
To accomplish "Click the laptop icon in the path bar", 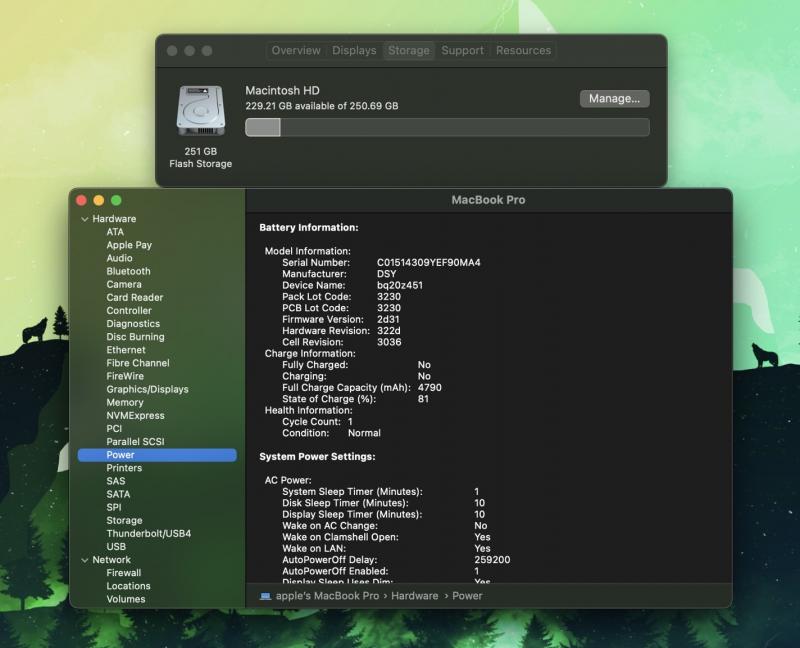I will [265, 596].
